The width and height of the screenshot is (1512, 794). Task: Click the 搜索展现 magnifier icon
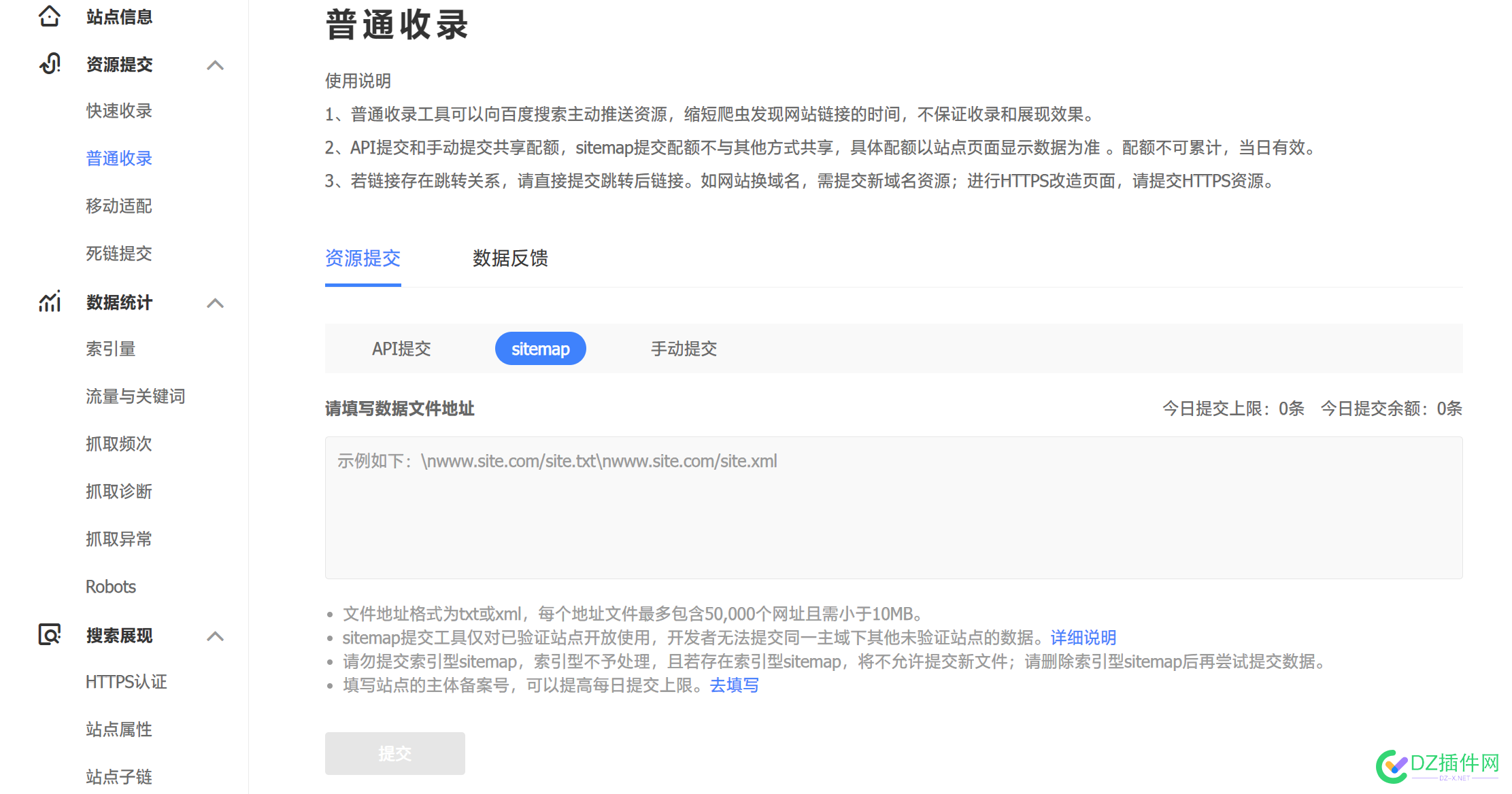click(x=50, y=635)
